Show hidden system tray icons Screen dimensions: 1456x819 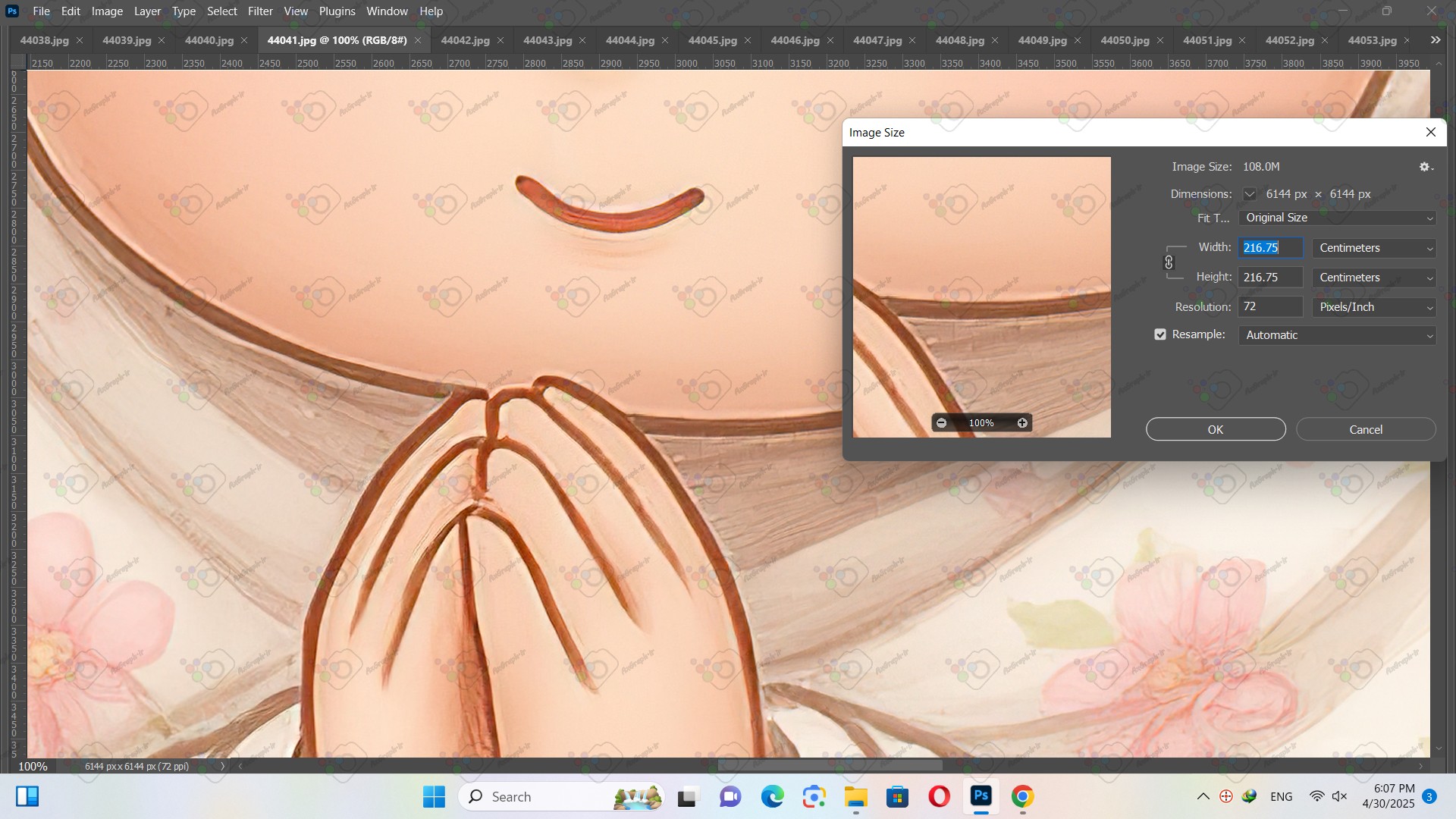pos(1203,796)
